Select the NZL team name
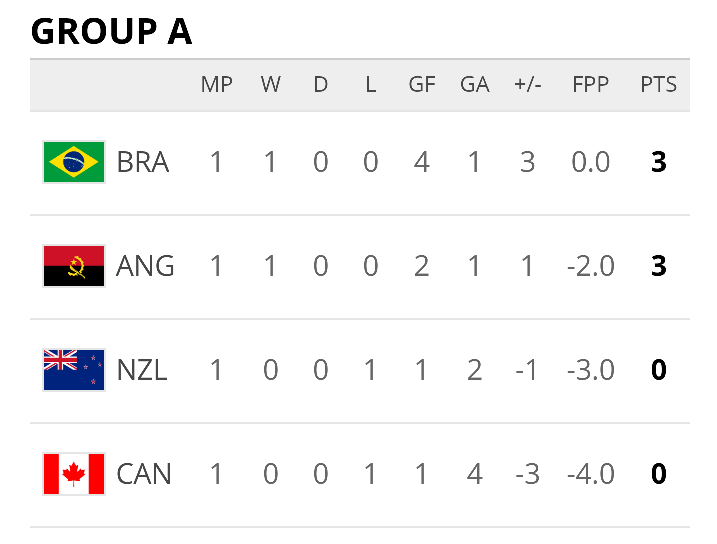This screenshot has width=717, height=544. pyautogui.click(x=142, y=370)
